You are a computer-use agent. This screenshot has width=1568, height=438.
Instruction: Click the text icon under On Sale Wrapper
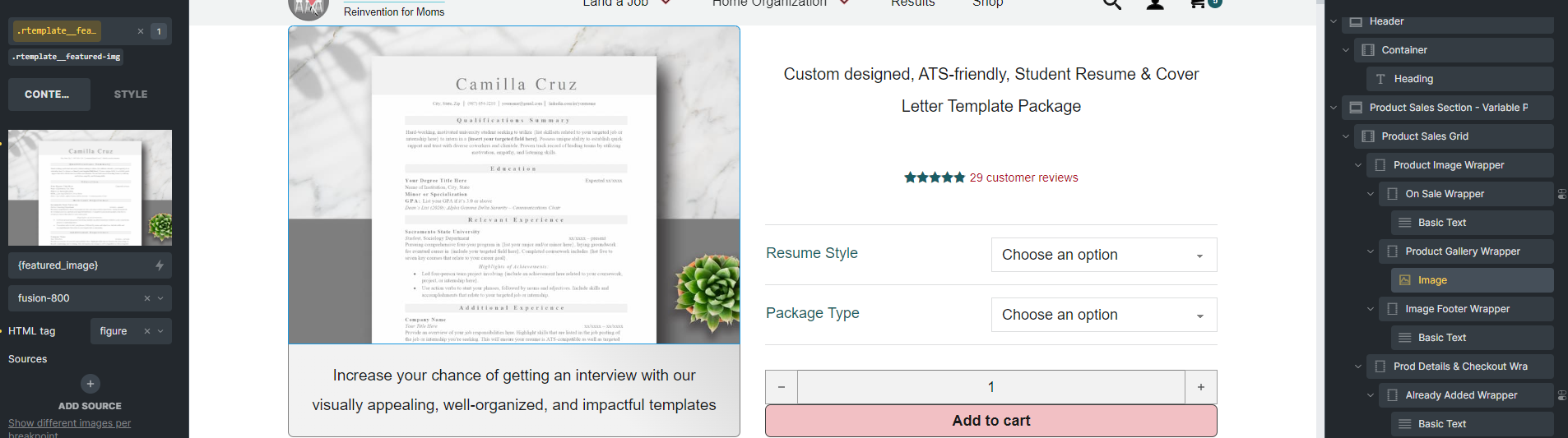[1404, 223]
